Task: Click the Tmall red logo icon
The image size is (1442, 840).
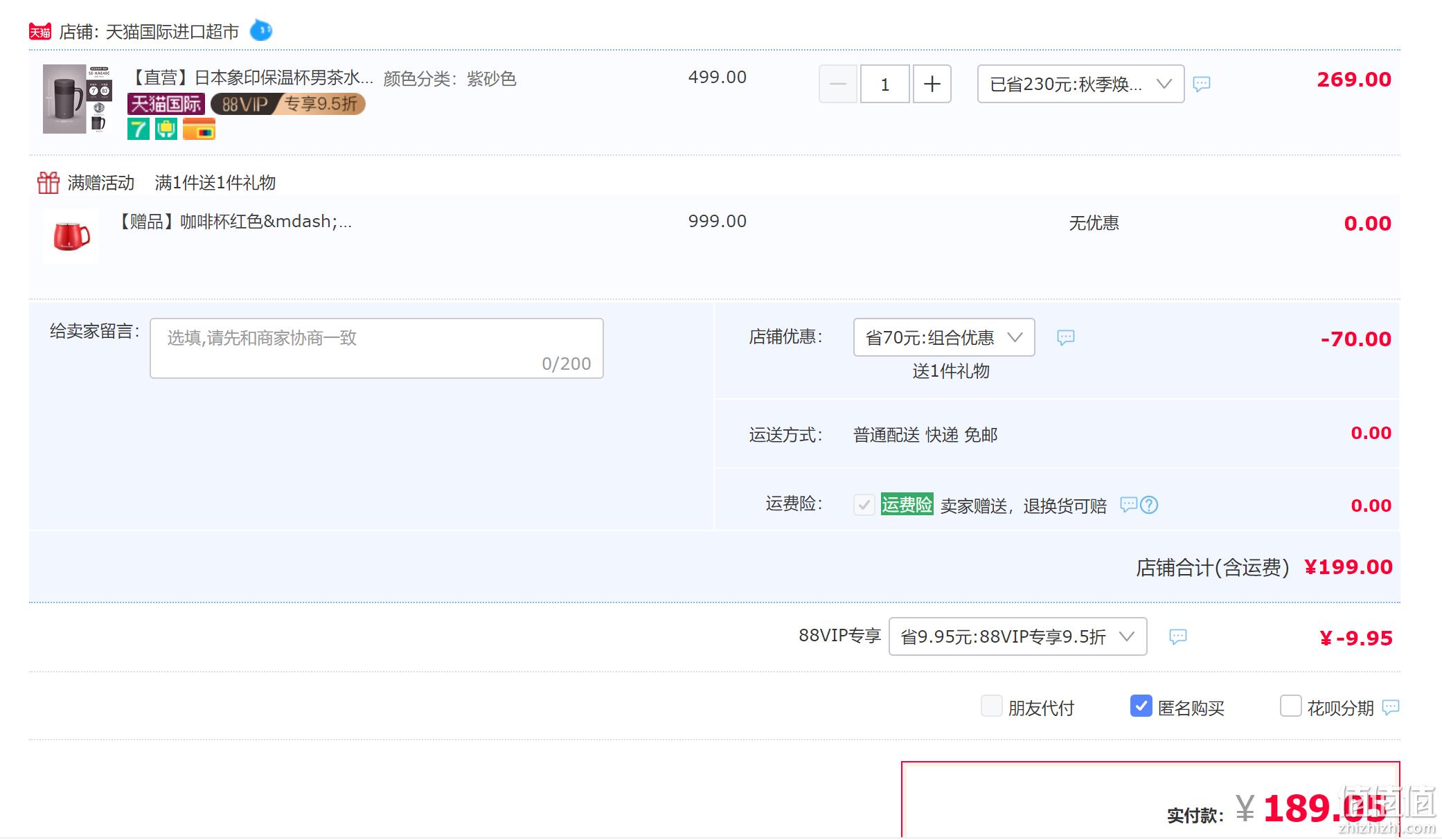Action: 40,32
